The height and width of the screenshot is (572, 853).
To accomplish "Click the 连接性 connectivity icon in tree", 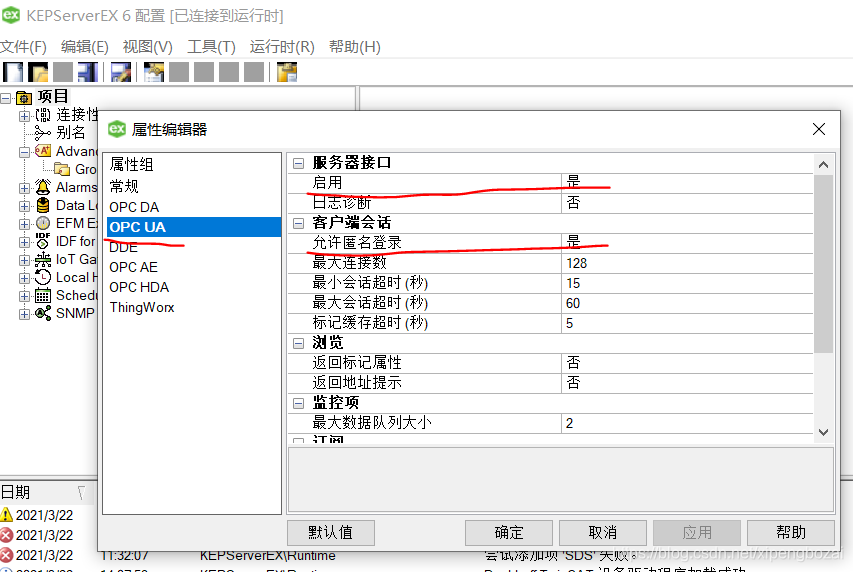I will click(x=43, y=115).
